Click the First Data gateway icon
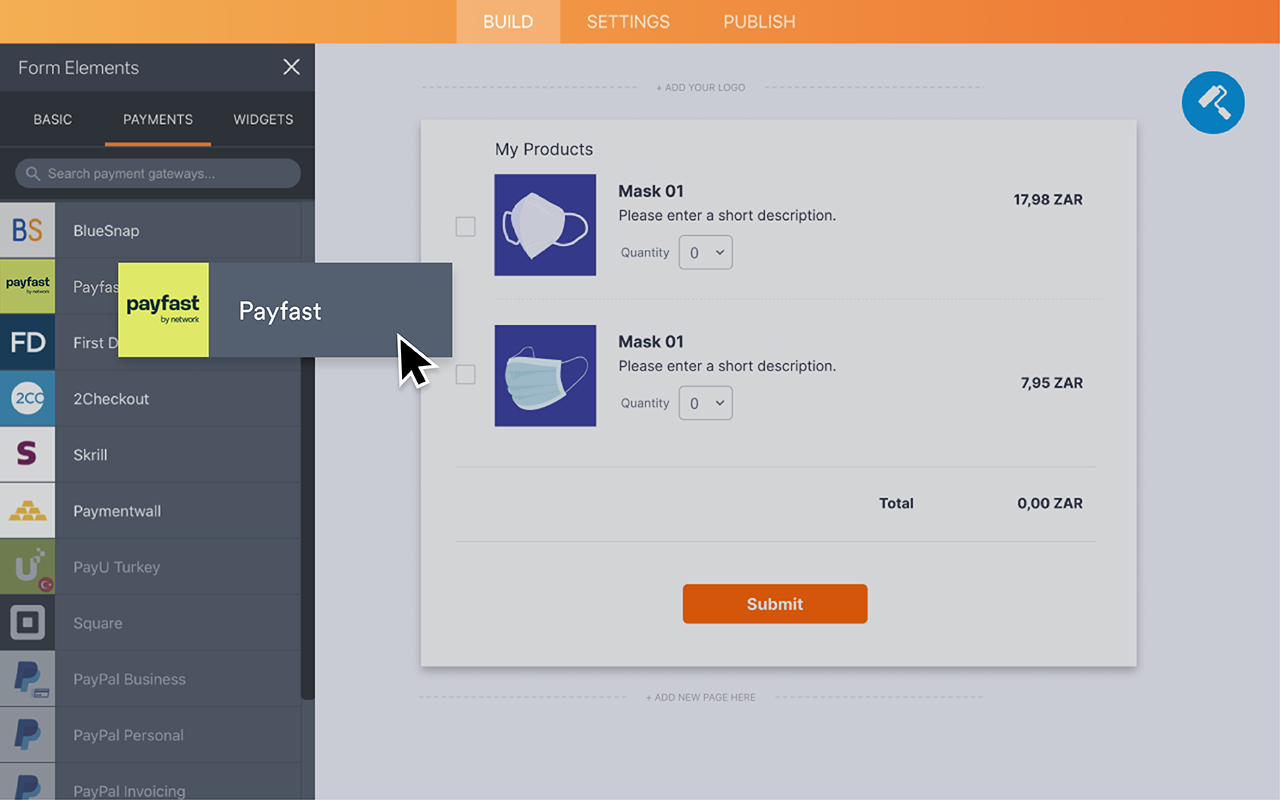This screenshot has width=1280, height=800. (x=27, y=342)
